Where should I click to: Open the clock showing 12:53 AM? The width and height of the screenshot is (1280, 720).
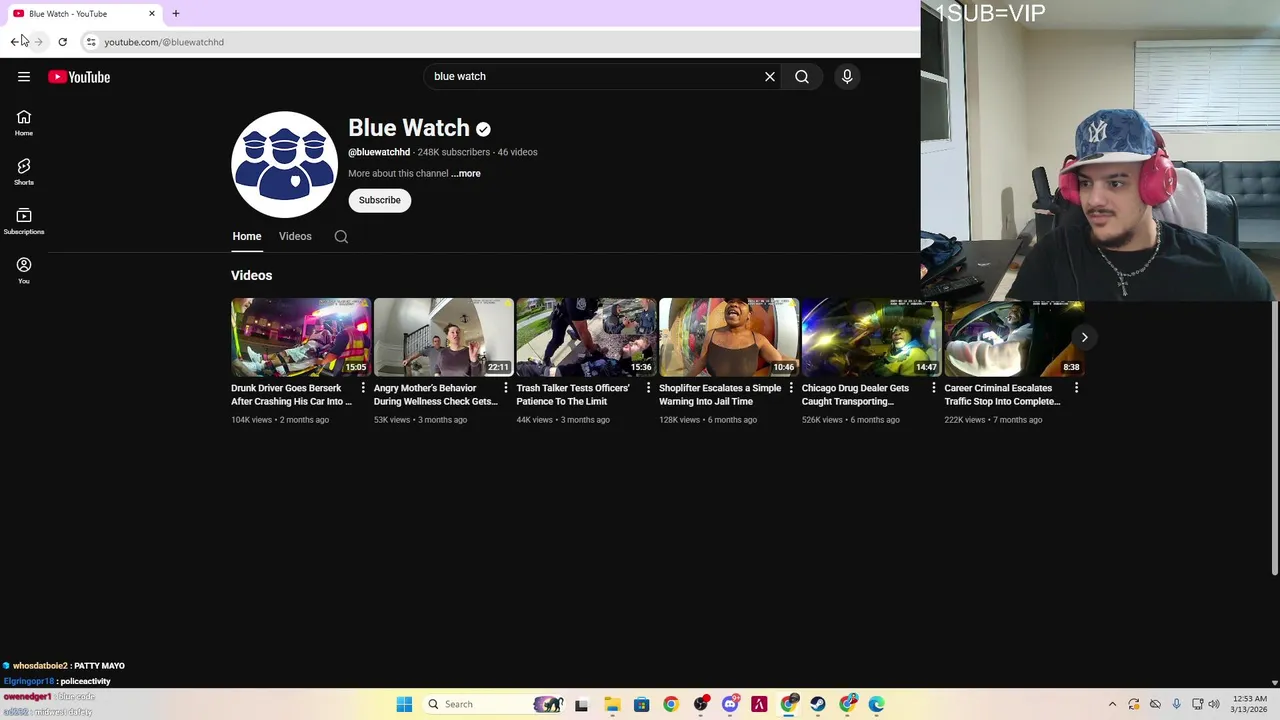pos(1250,704)
